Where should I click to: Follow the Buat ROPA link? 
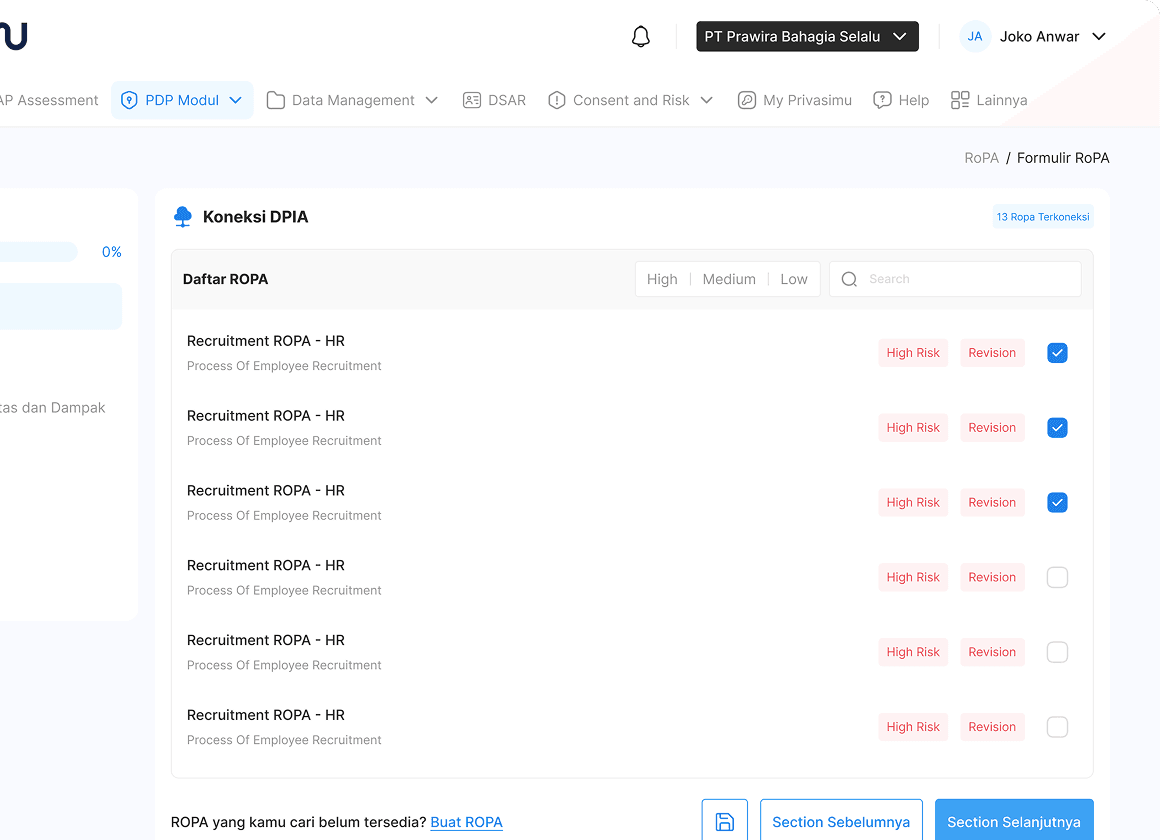pyautogui.click(x=466, y=822)
